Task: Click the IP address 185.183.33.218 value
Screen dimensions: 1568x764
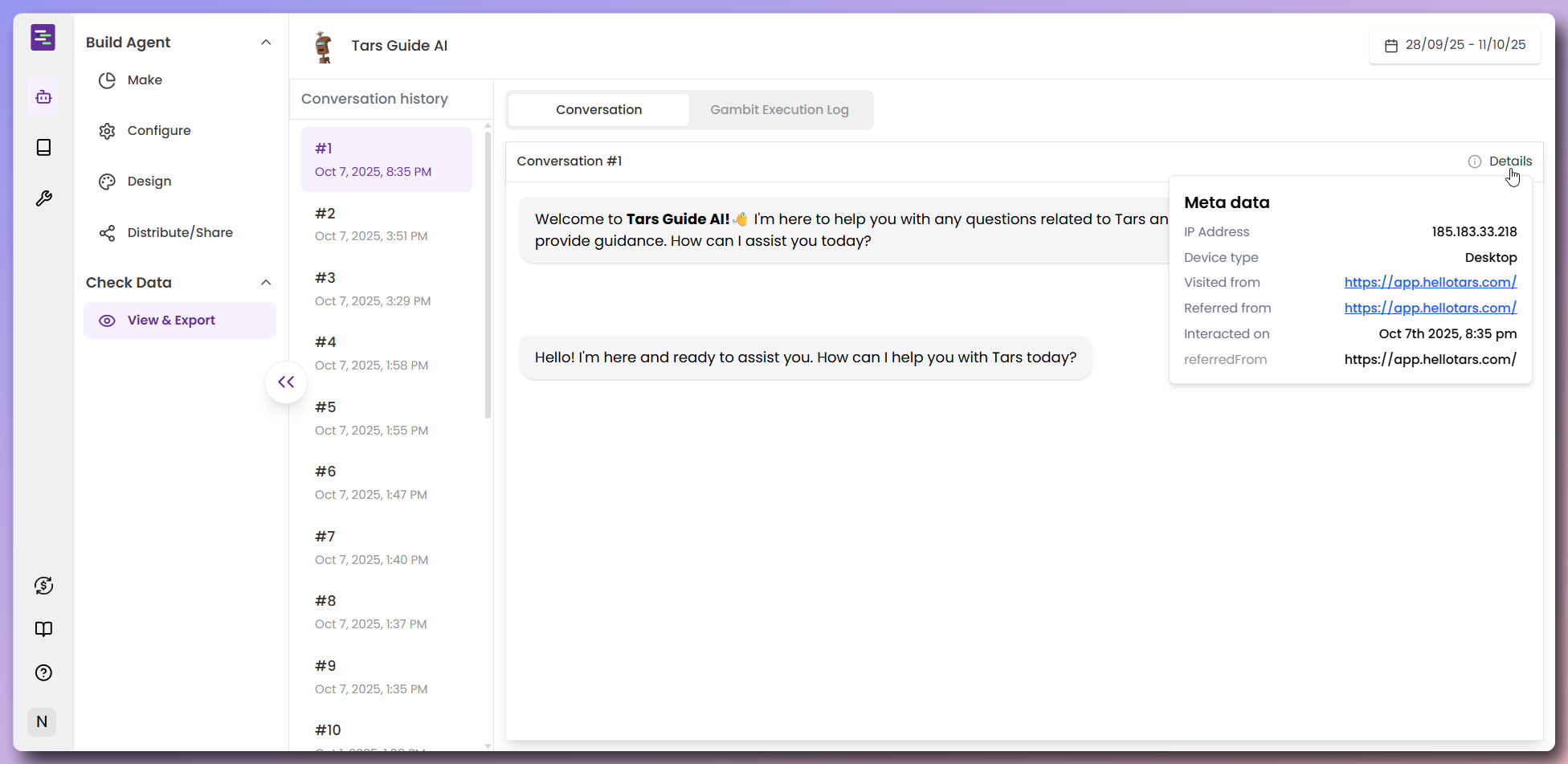Action: tap(1474, 232)
